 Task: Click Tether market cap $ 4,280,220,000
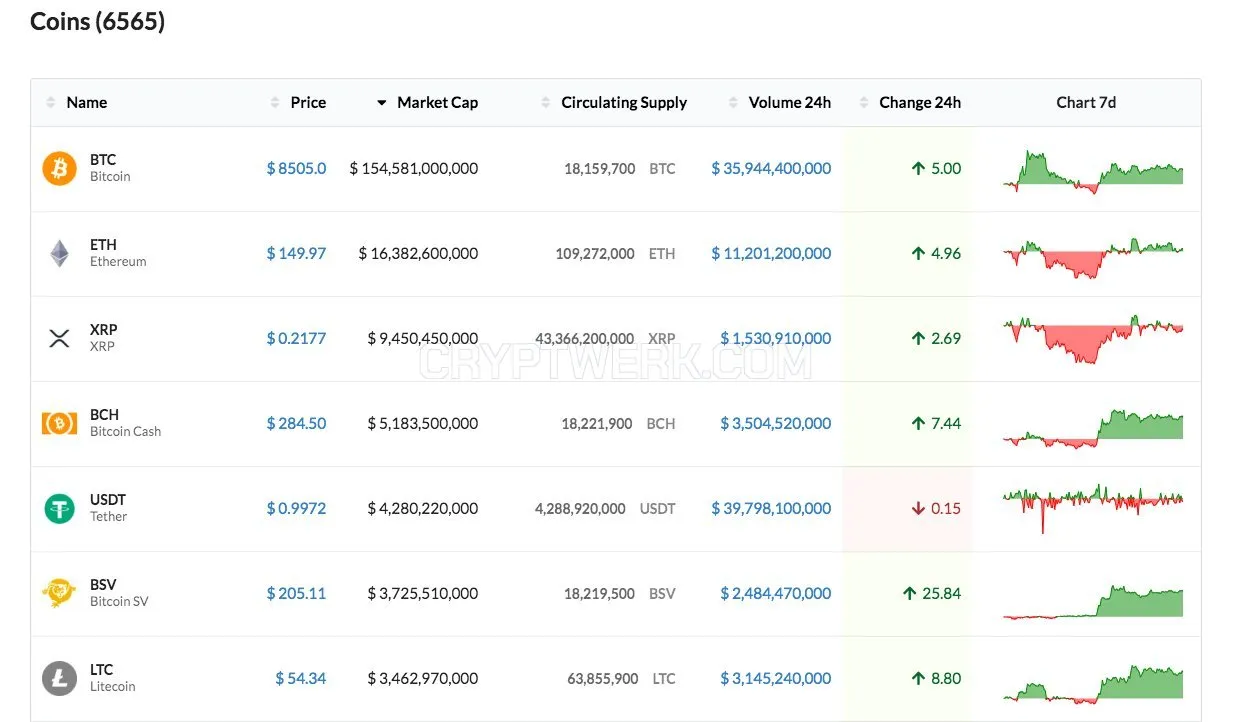pyautogui.click(x=423, y=508)
